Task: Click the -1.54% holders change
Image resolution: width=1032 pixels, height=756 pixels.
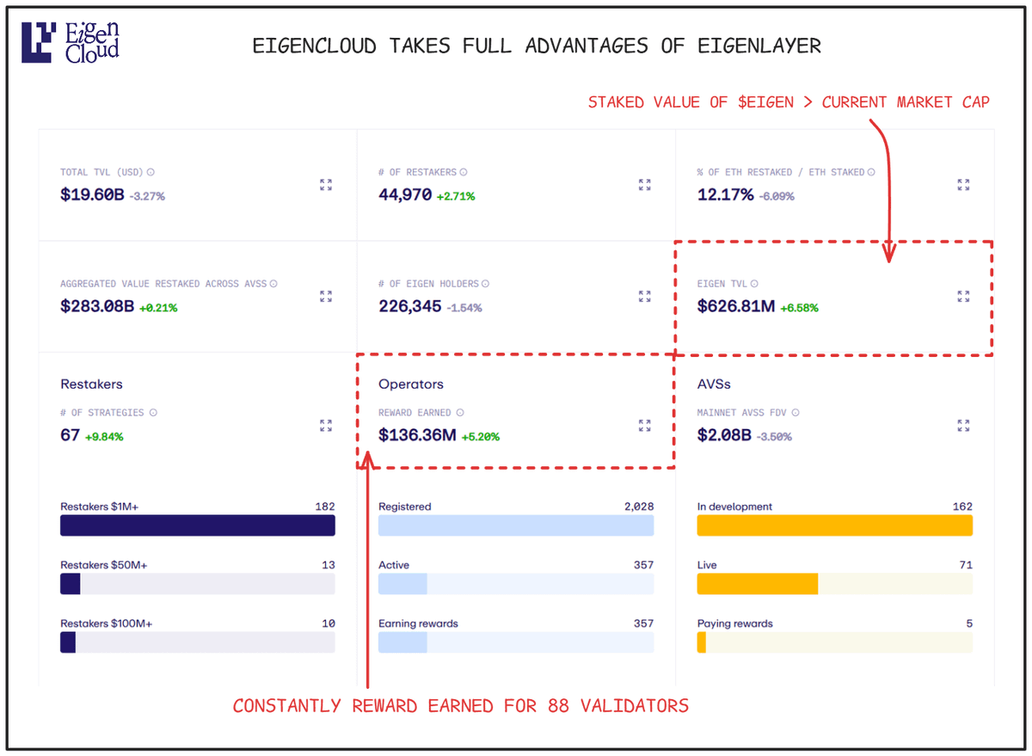Action: click(x=464, y=308)
